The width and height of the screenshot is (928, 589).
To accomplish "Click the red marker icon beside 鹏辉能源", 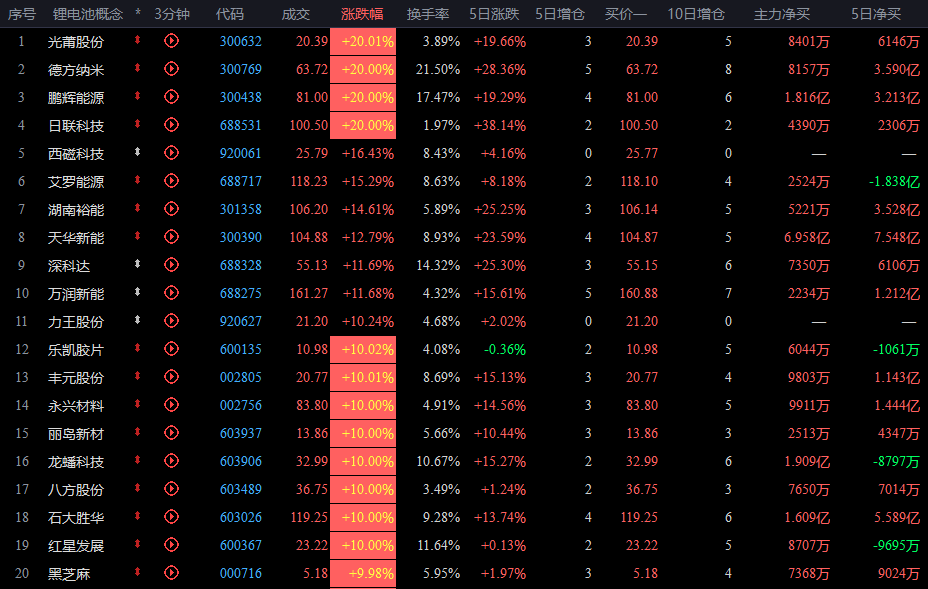I will point(138,97).
